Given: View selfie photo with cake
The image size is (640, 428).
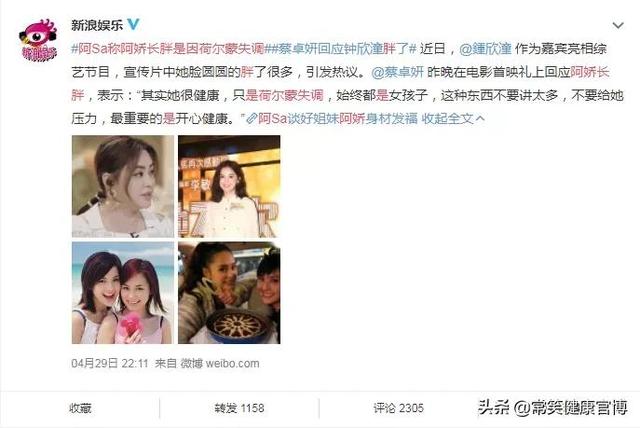Looking at the screenshot, I should [x=229, y=293].
